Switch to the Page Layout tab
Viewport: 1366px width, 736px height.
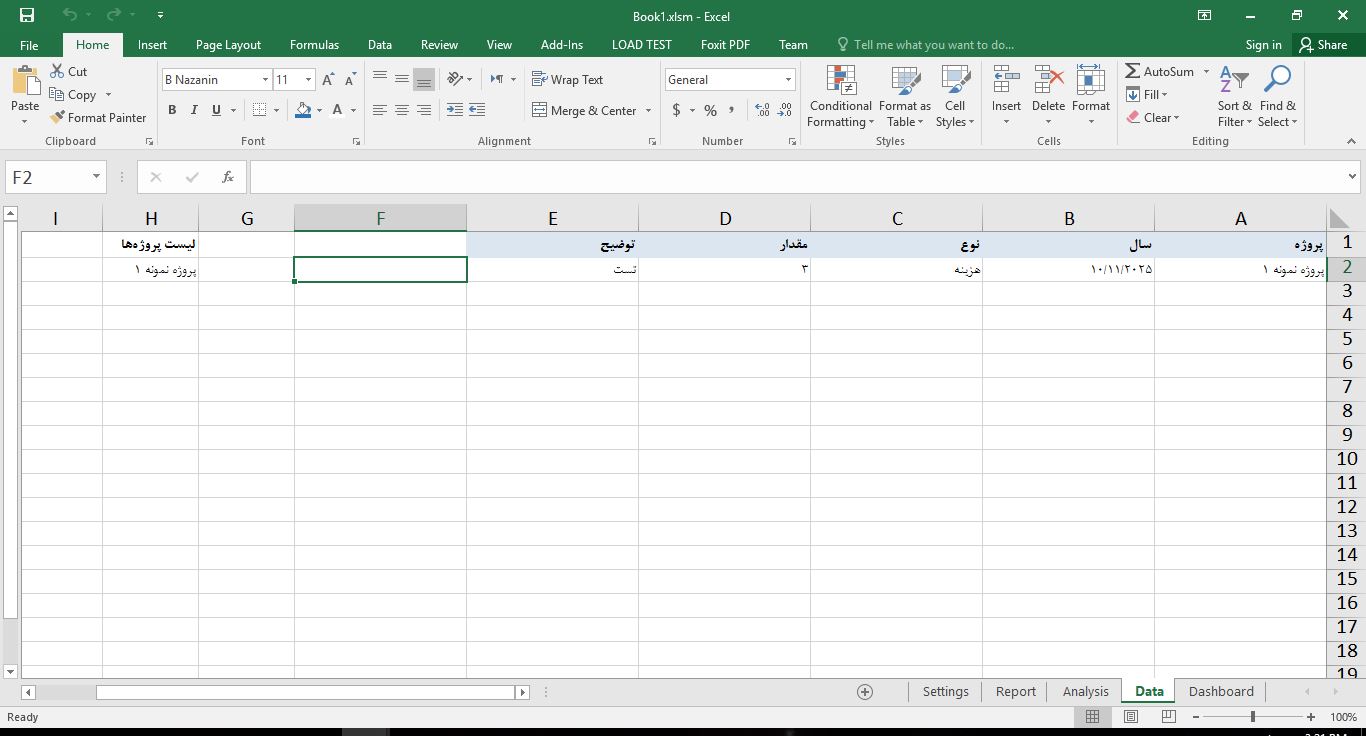pos(228,45)
